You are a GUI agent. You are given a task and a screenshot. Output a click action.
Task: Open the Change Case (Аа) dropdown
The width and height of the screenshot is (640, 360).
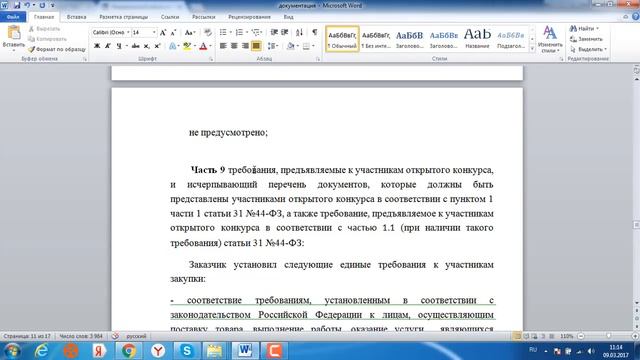(190, 32)
